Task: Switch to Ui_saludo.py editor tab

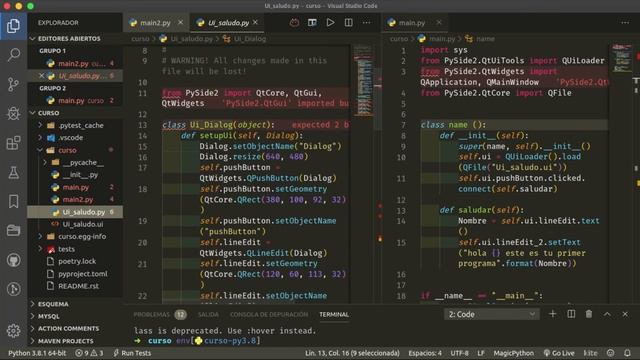Action: [228, 23]
